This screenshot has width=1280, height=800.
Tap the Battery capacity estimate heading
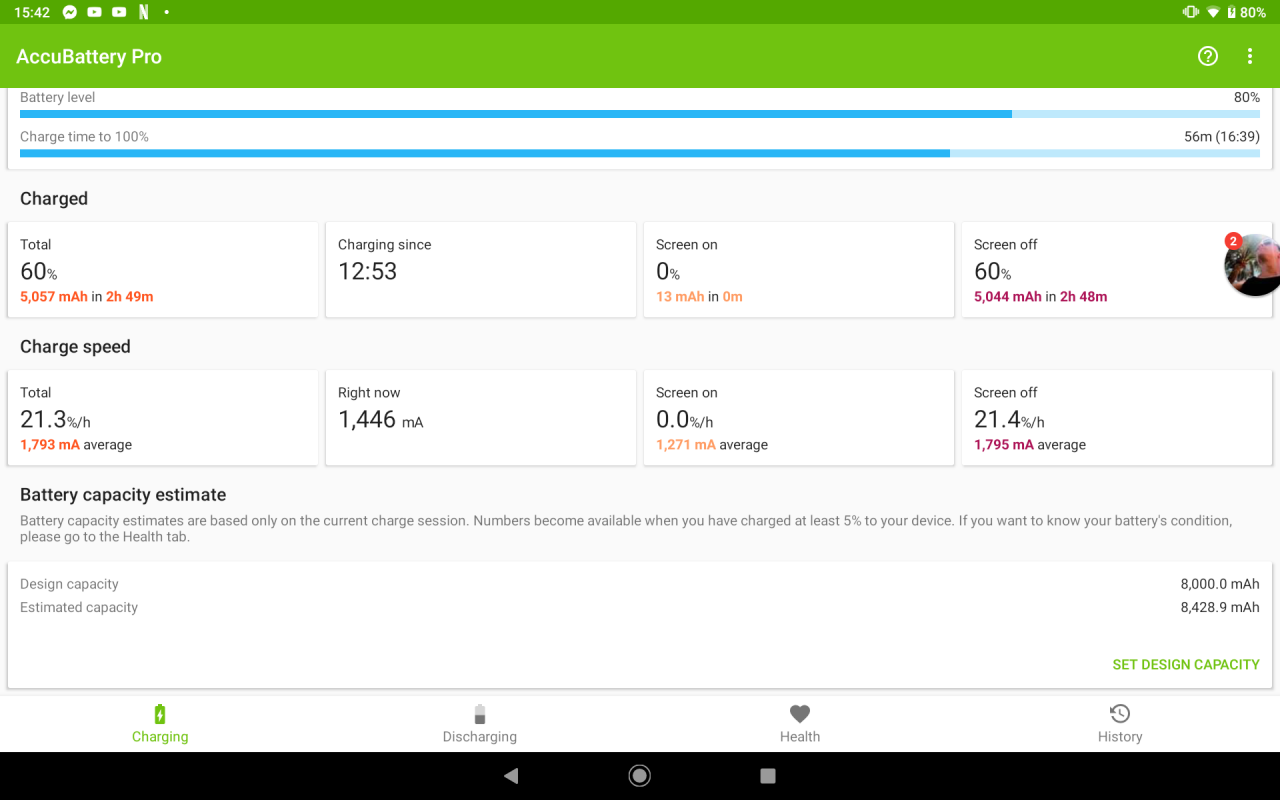click(x=123, y=495)
